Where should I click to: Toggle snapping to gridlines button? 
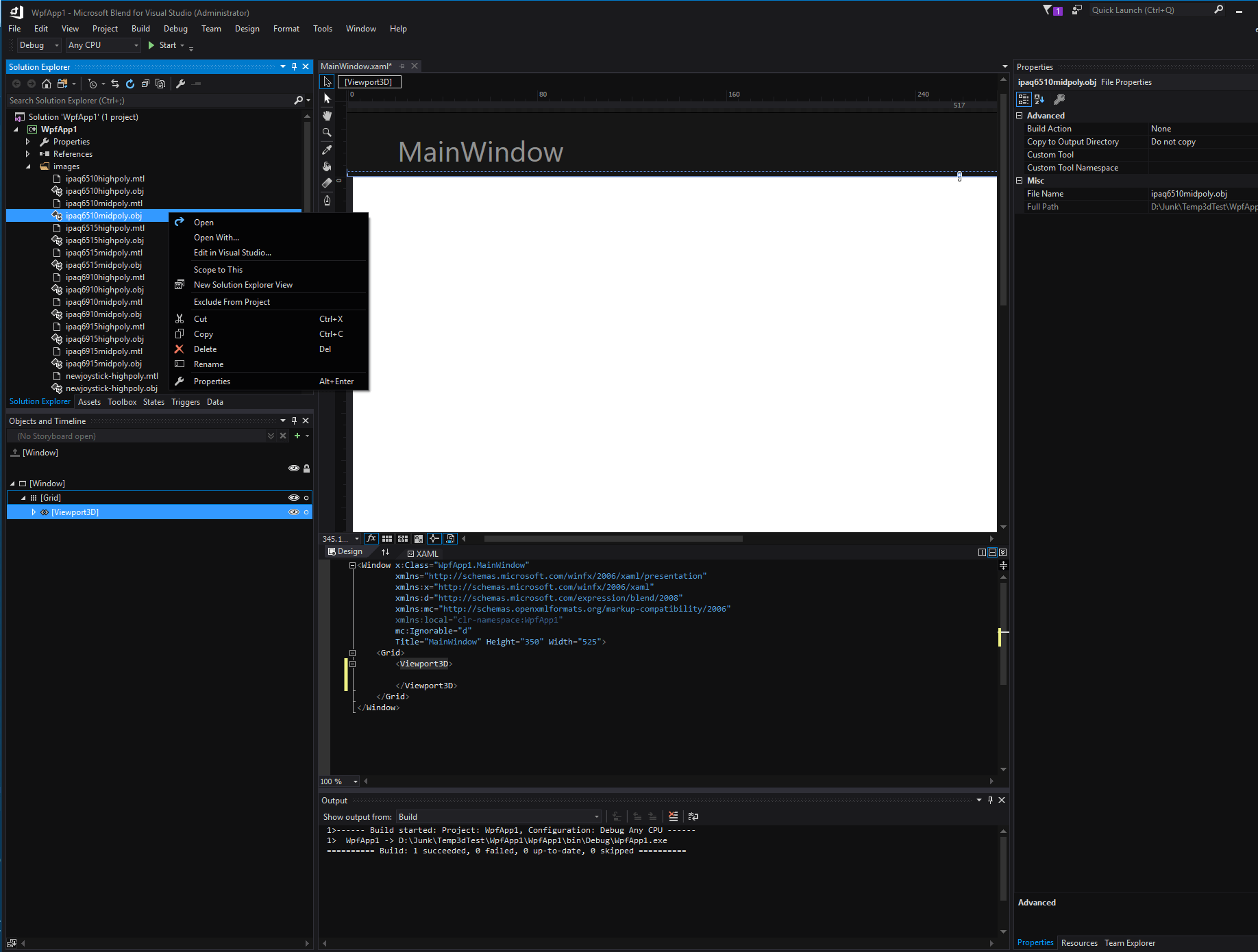click(403, 539)
